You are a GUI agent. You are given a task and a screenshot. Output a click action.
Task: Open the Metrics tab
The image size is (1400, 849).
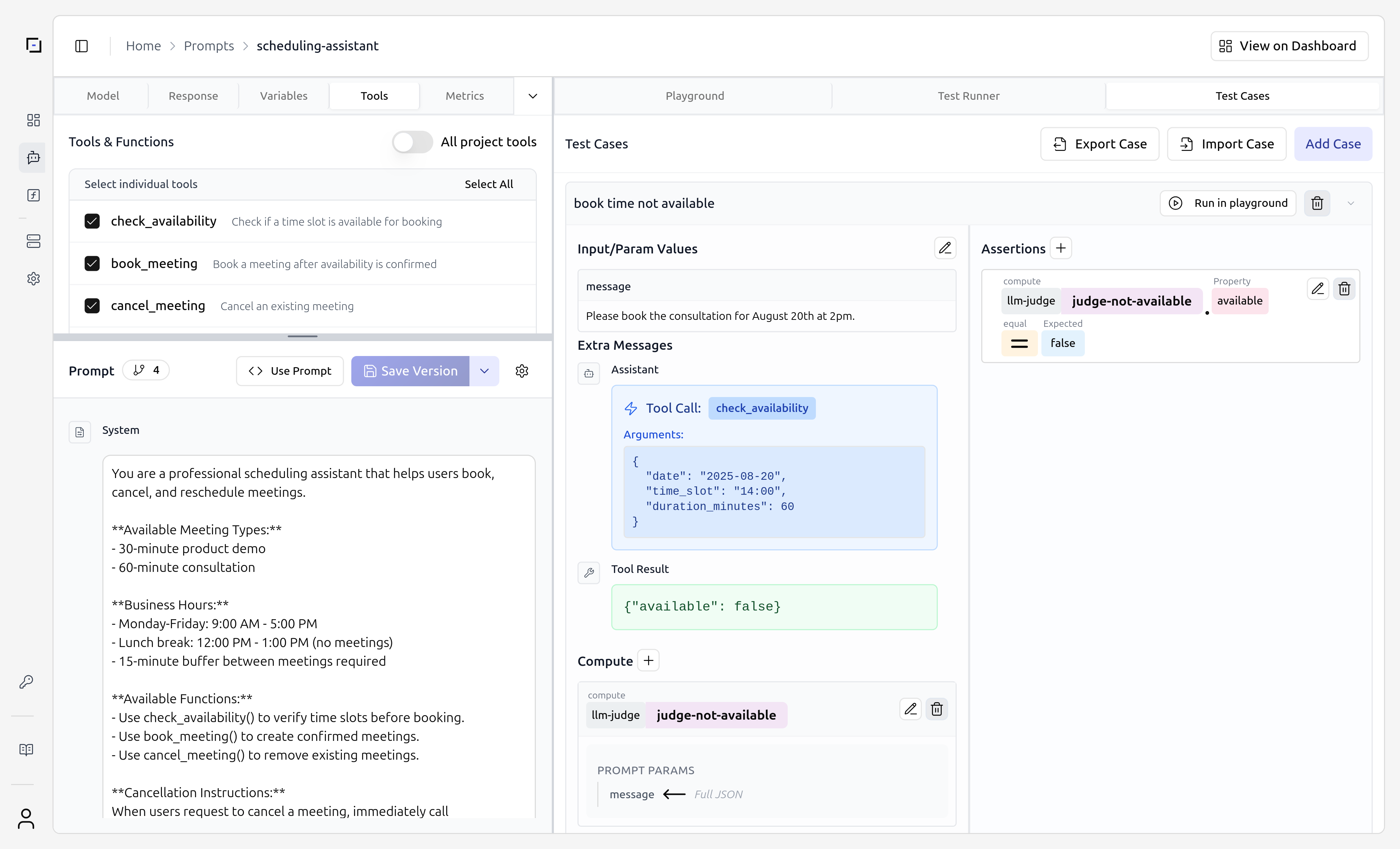[x=464, y=96]
